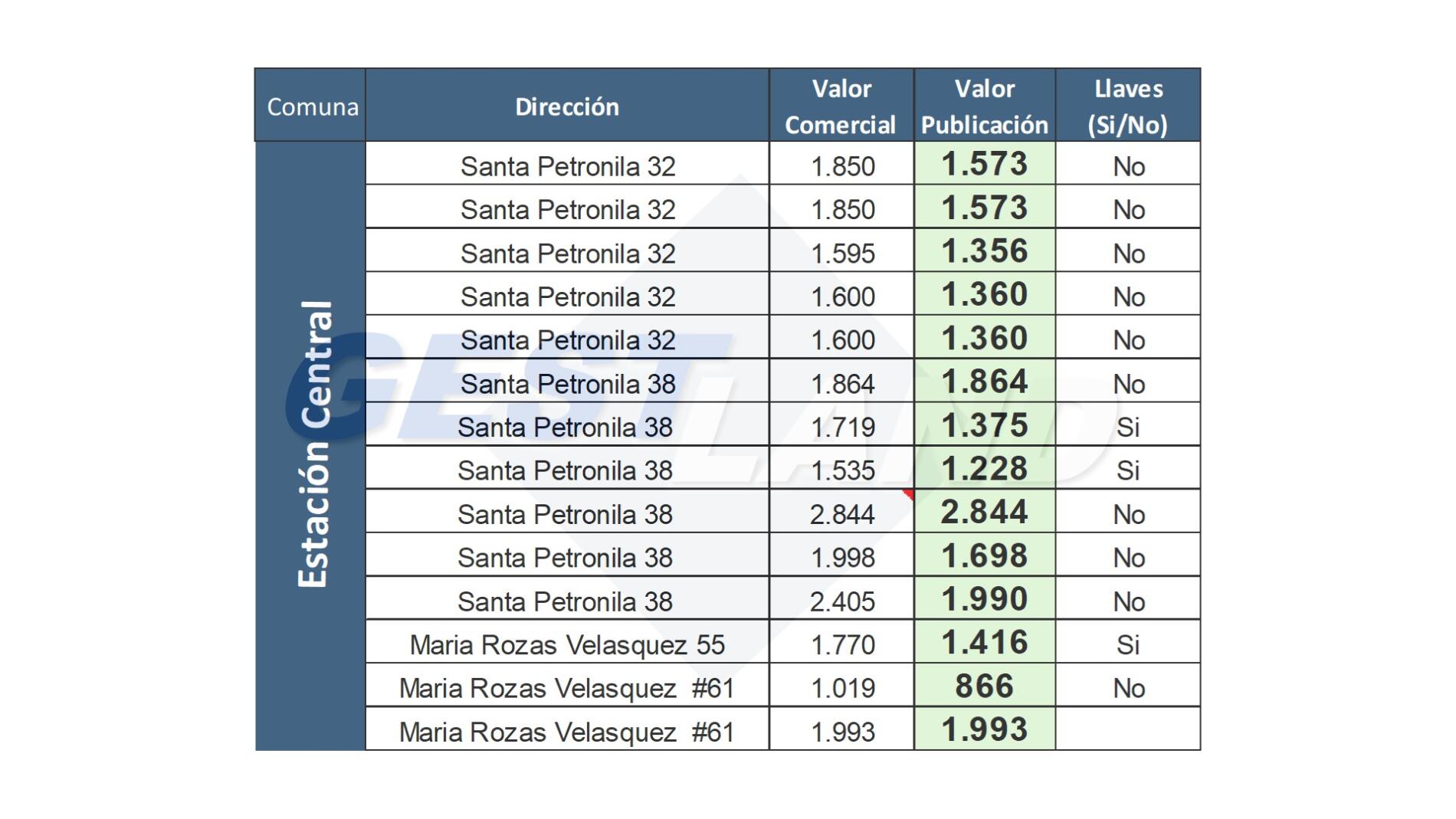Click the 1.595 commercial value cell
Viewport: 1456px width, 819px height.
(842, 253)
